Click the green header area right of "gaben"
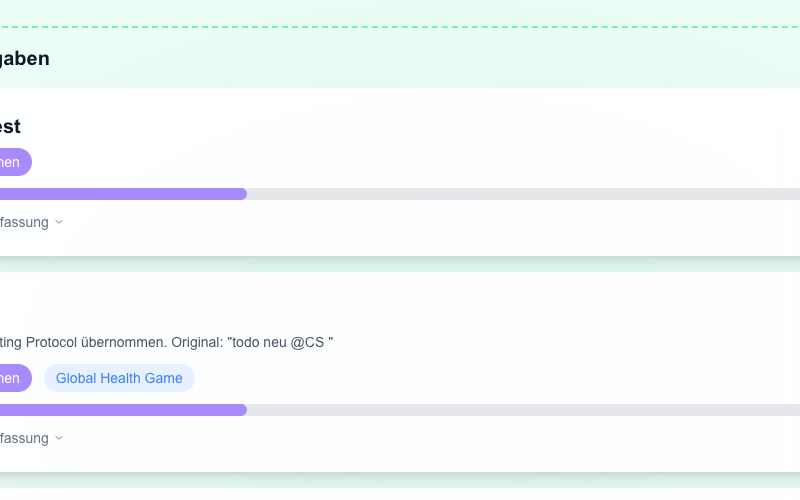800x500 pixels. 400,59
